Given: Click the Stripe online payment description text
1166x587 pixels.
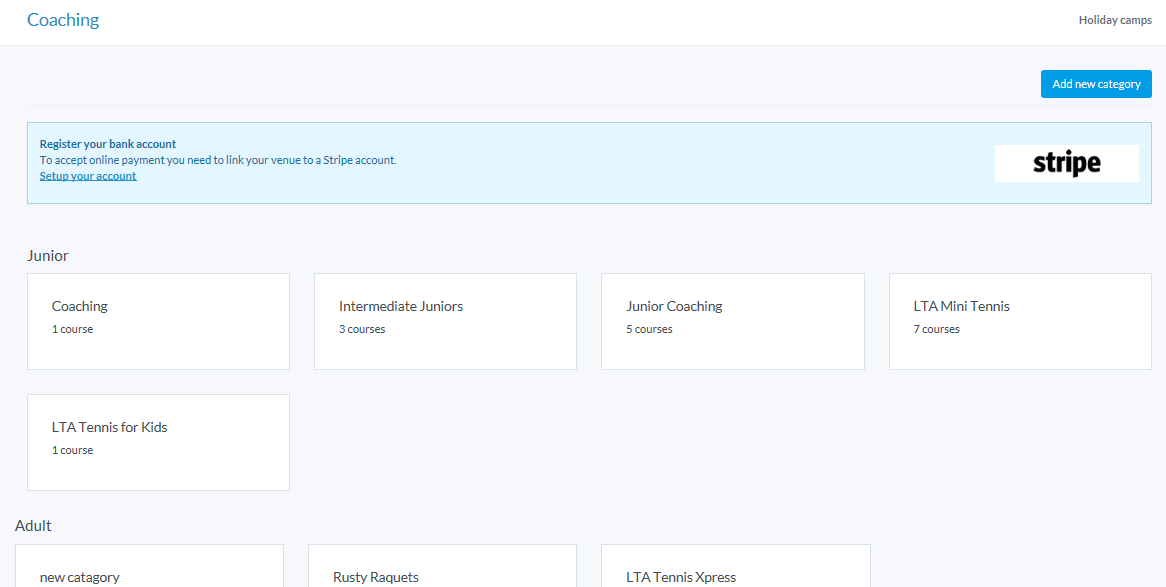Looking at the screenshot, I should (218, 160).
